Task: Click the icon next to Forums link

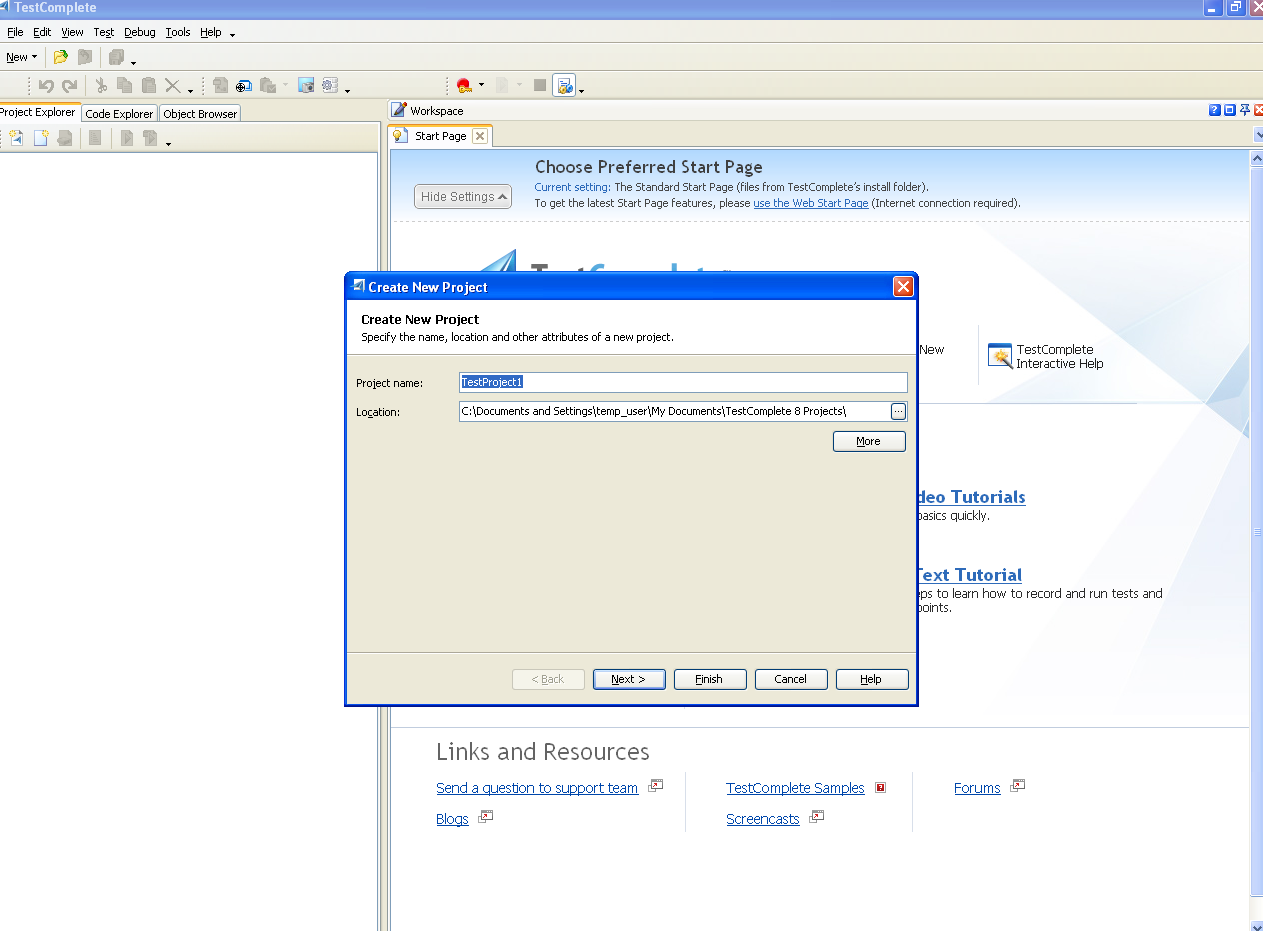Action: [1017, 786]
